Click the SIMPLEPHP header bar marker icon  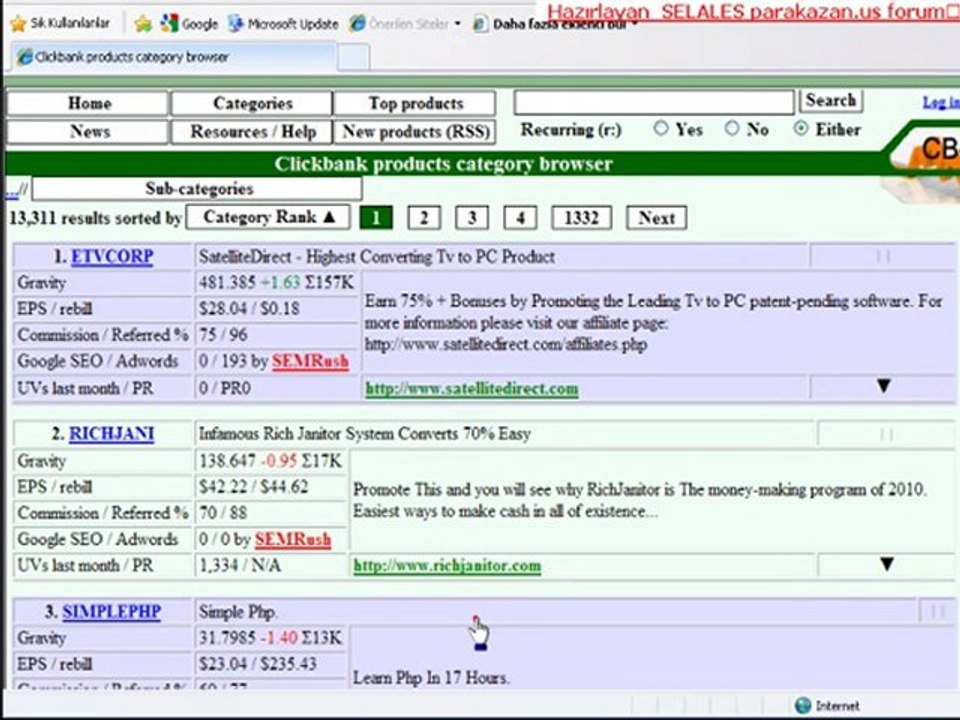pos(937,612)
